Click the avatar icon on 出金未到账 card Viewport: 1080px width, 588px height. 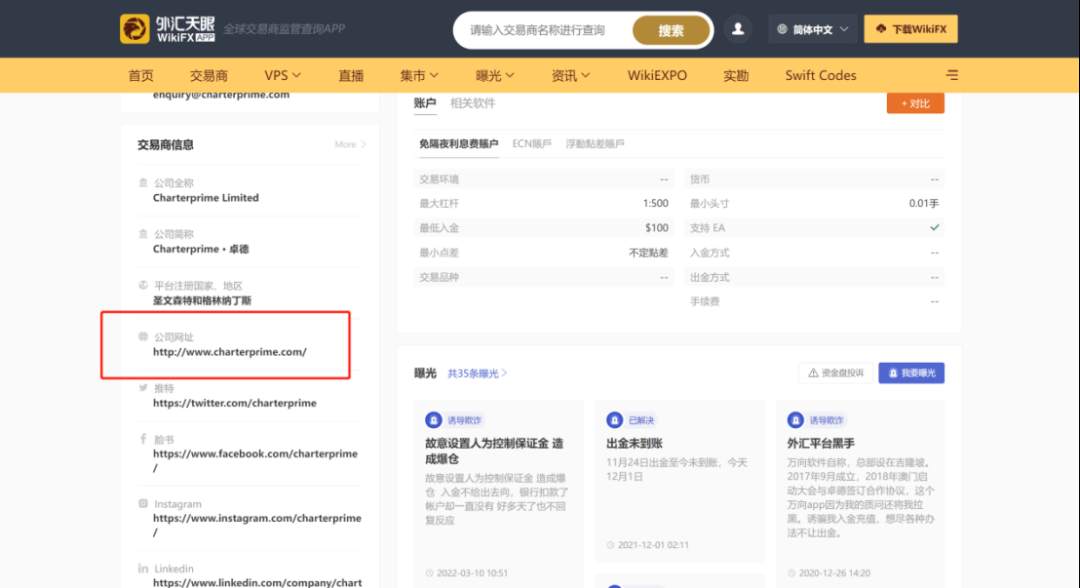614,419
